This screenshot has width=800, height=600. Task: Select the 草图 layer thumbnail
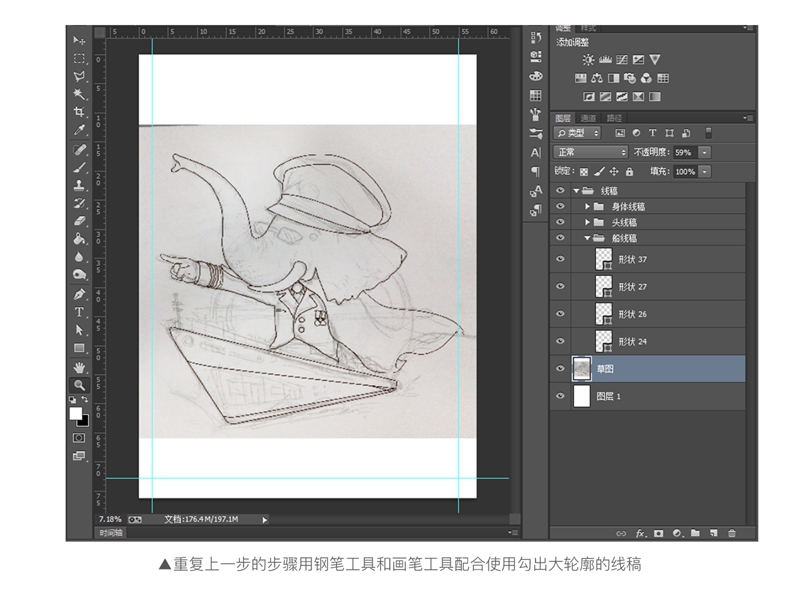click(x=582, y=368)
